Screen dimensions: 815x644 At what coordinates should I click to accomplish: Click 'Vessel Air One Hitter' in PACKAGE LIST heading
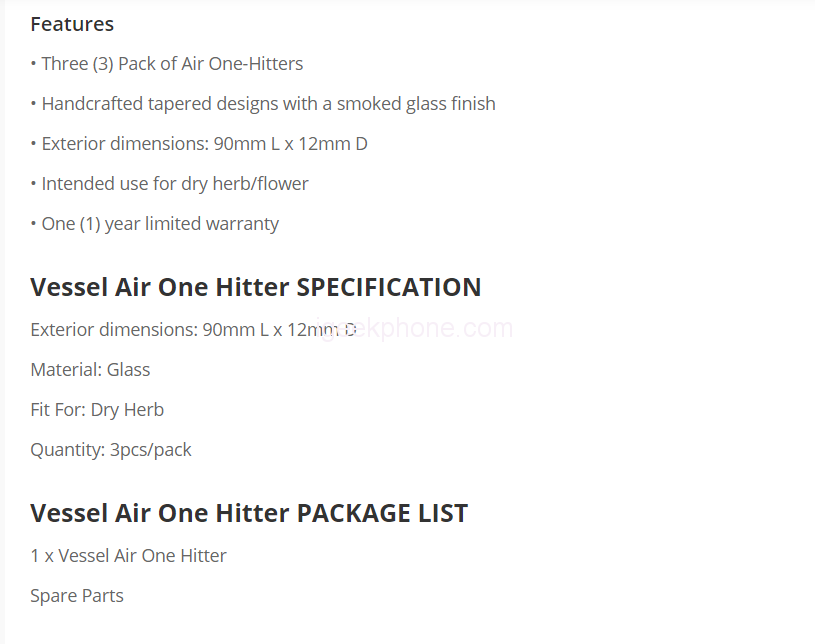click(x=160, y=514)
